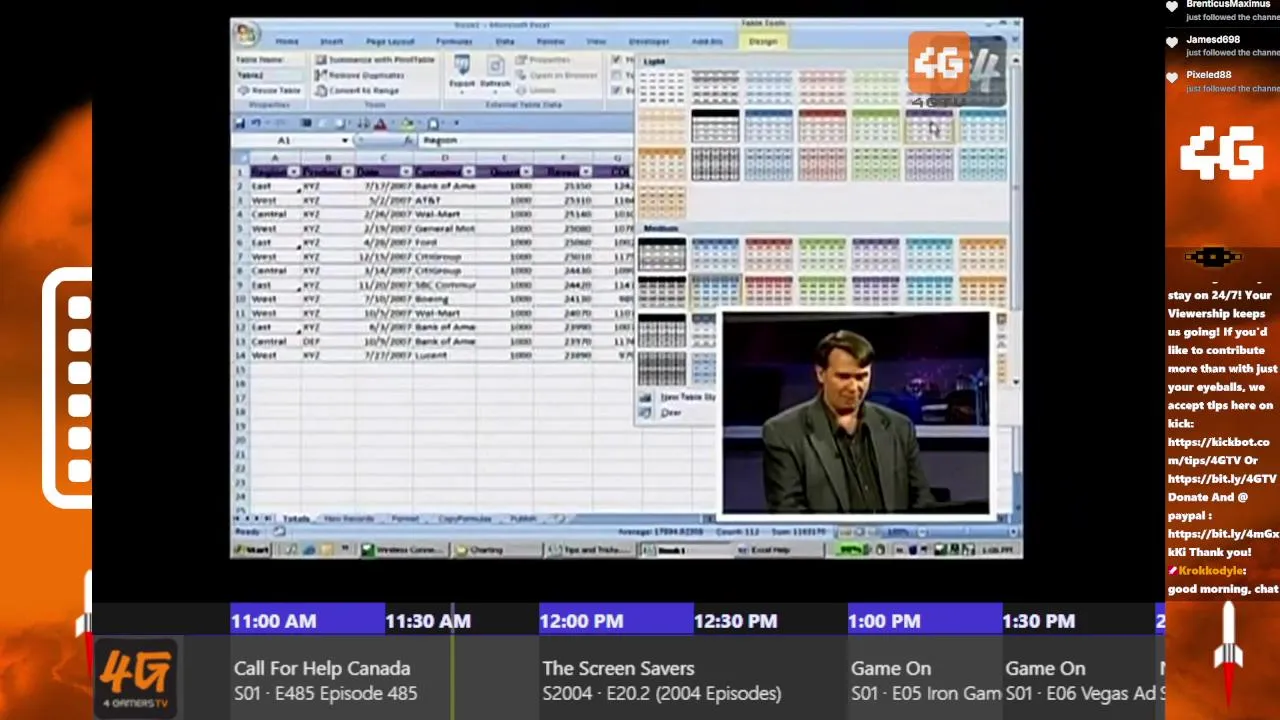The image size is (1280, 720).
Task: Click column A header in worksheet
Action: point(275,158)
